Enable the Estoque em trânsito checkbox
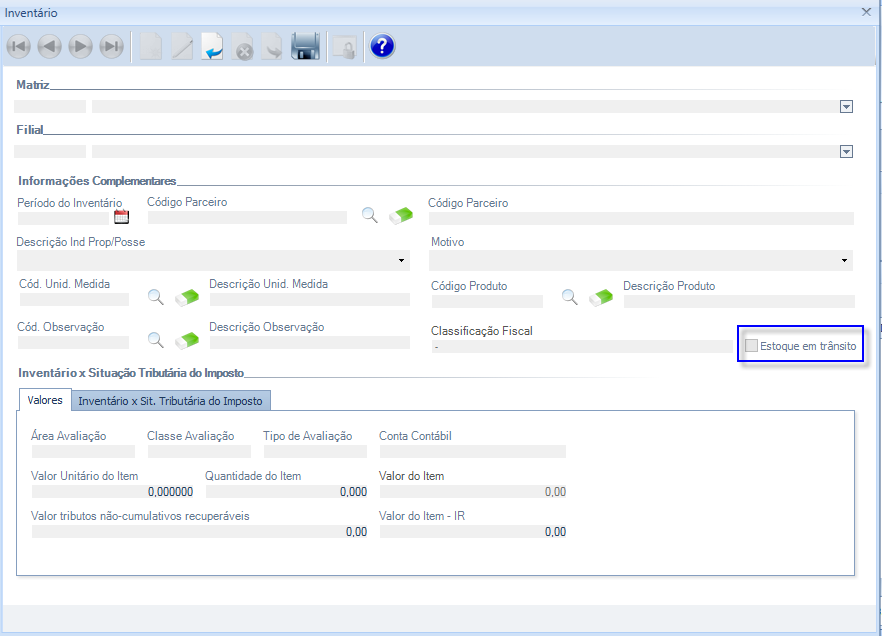The image size is (882, 636). pos(752,346)
